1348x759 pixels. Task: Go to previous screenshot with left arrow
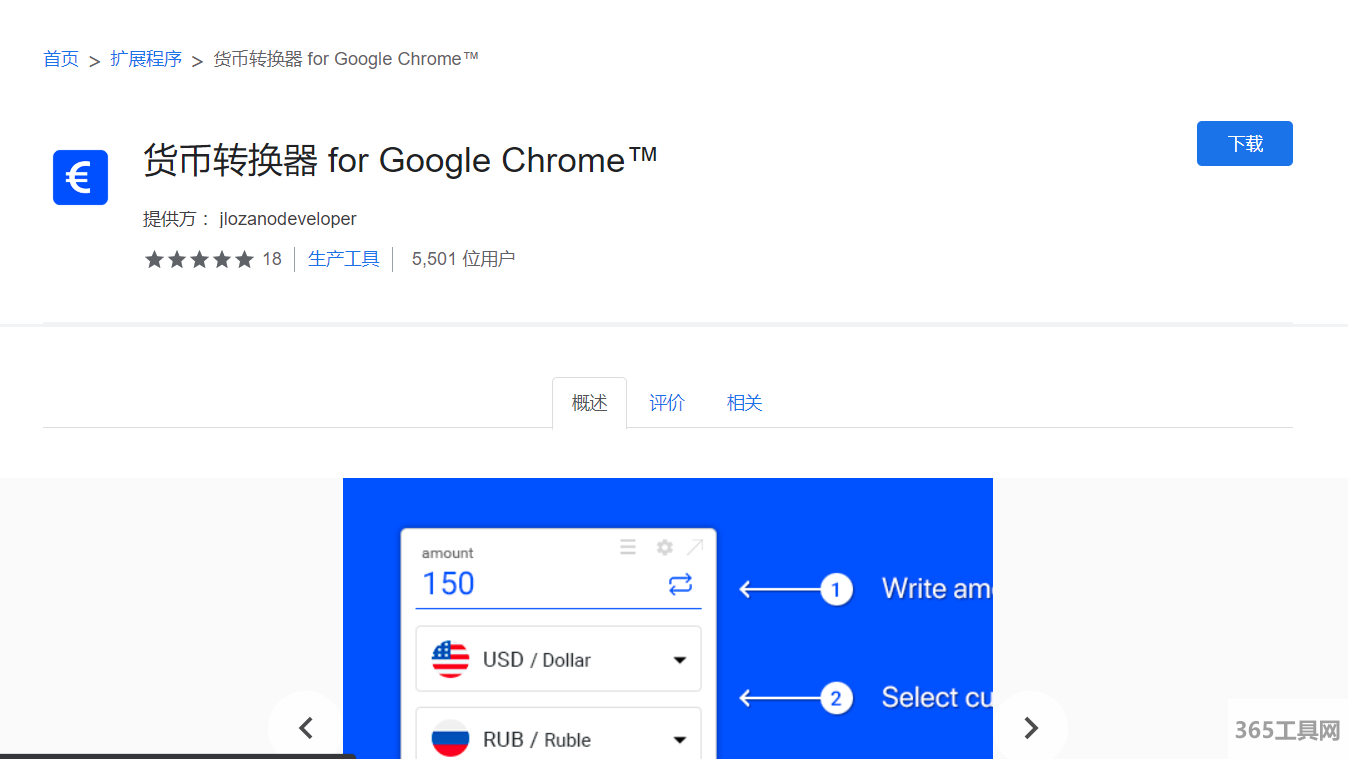[306, 728]
